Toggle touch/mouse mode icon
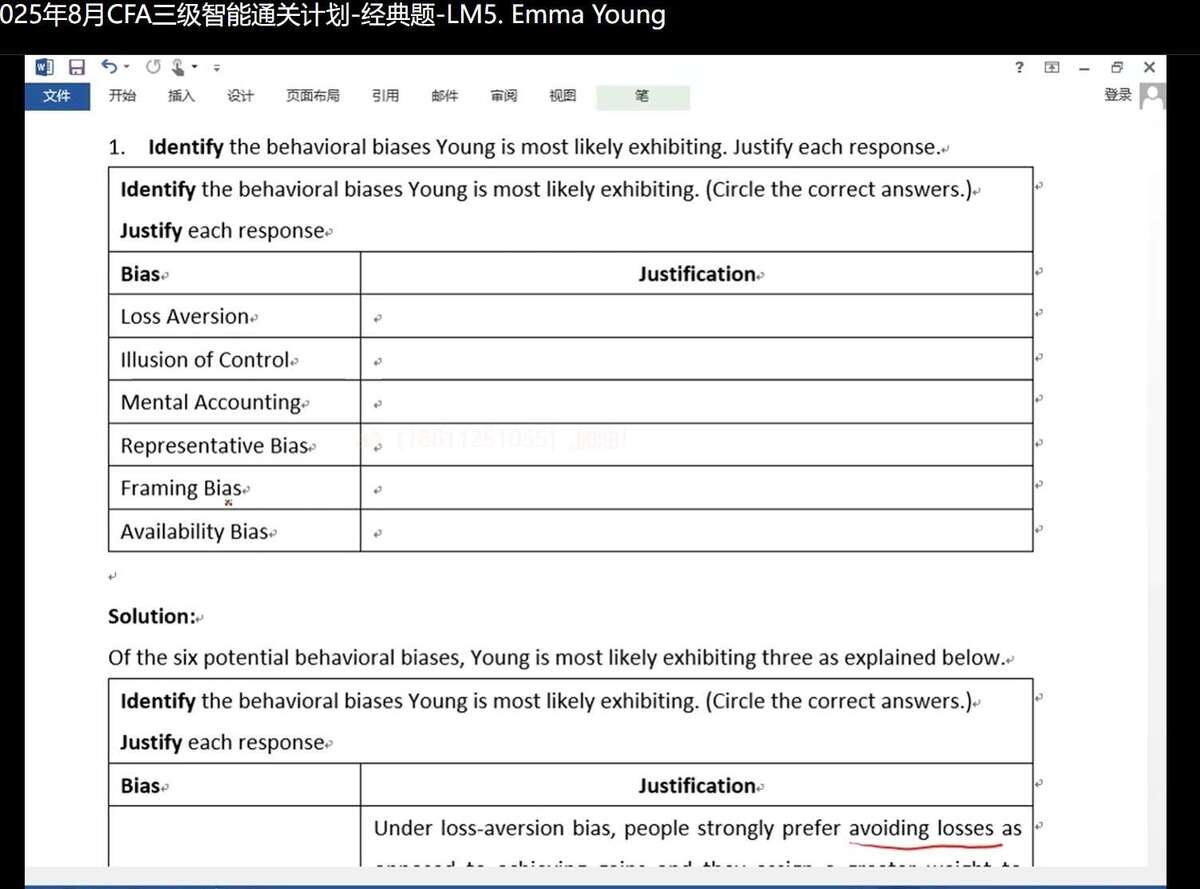 (178, 67)
